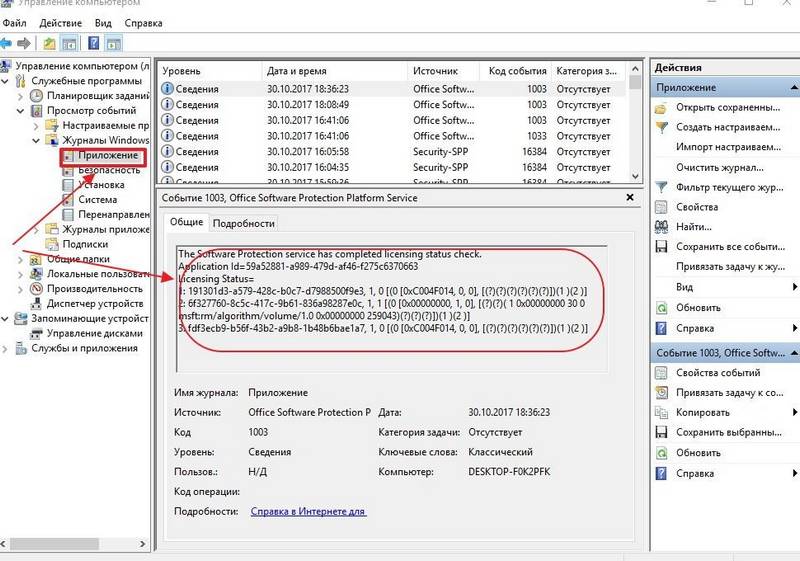The width and height of the screenshot is (800, 561).
Task: Collapse the Приложение actions section header
Action: click(x=794, y=88)
